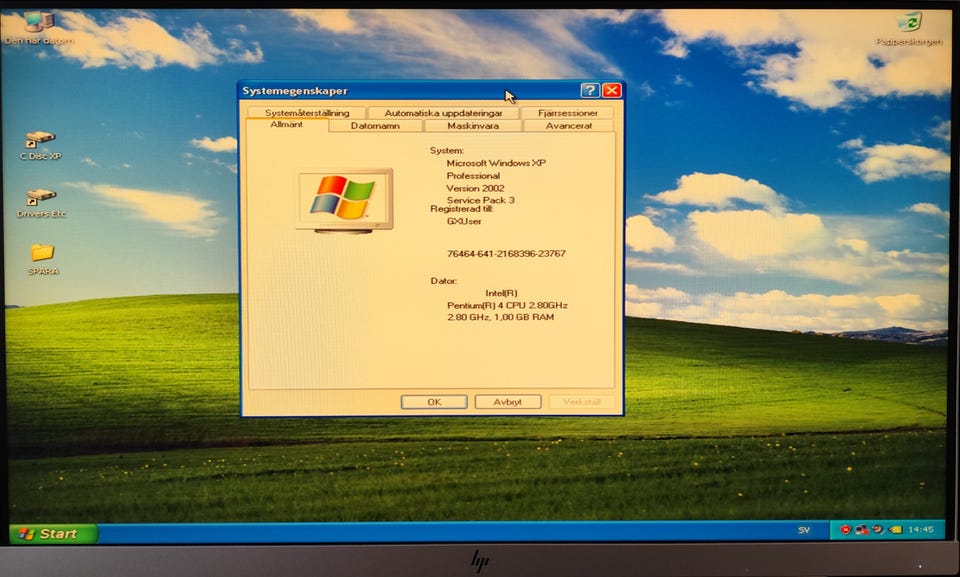960x577 pixels.
Task: Click the red security shield tray icon
Action: [x=846, y=529]
